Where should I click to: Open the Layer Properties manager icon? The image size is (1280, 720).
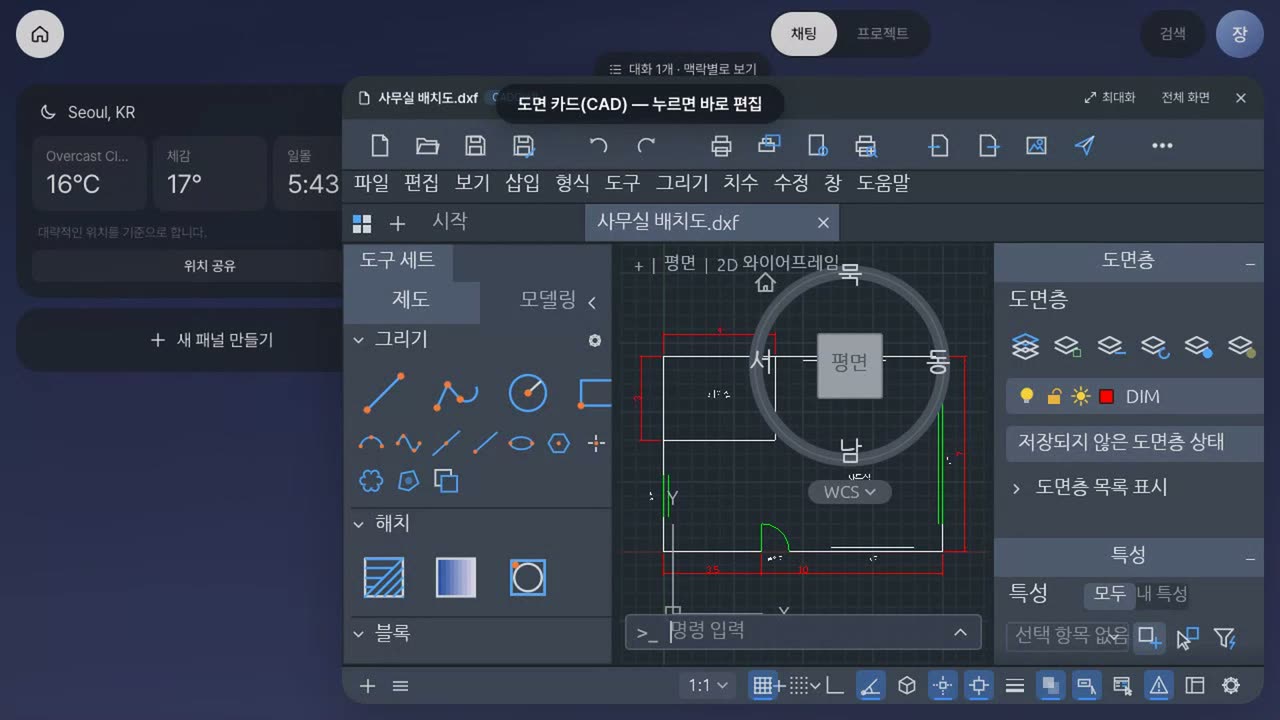[1025, 346]
